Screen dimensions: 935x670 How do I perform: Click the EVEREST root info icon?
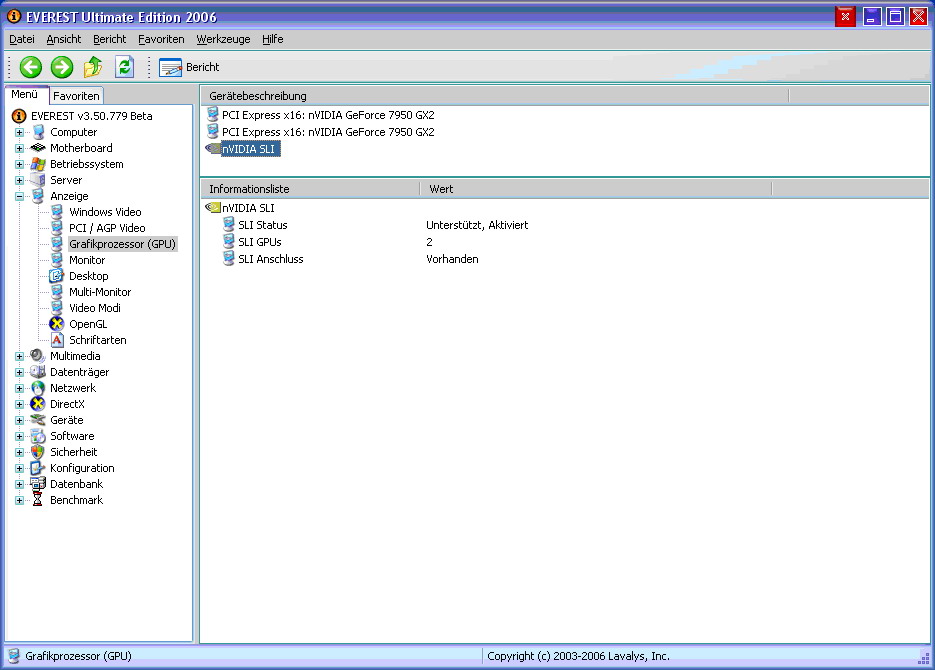[19, 116]
